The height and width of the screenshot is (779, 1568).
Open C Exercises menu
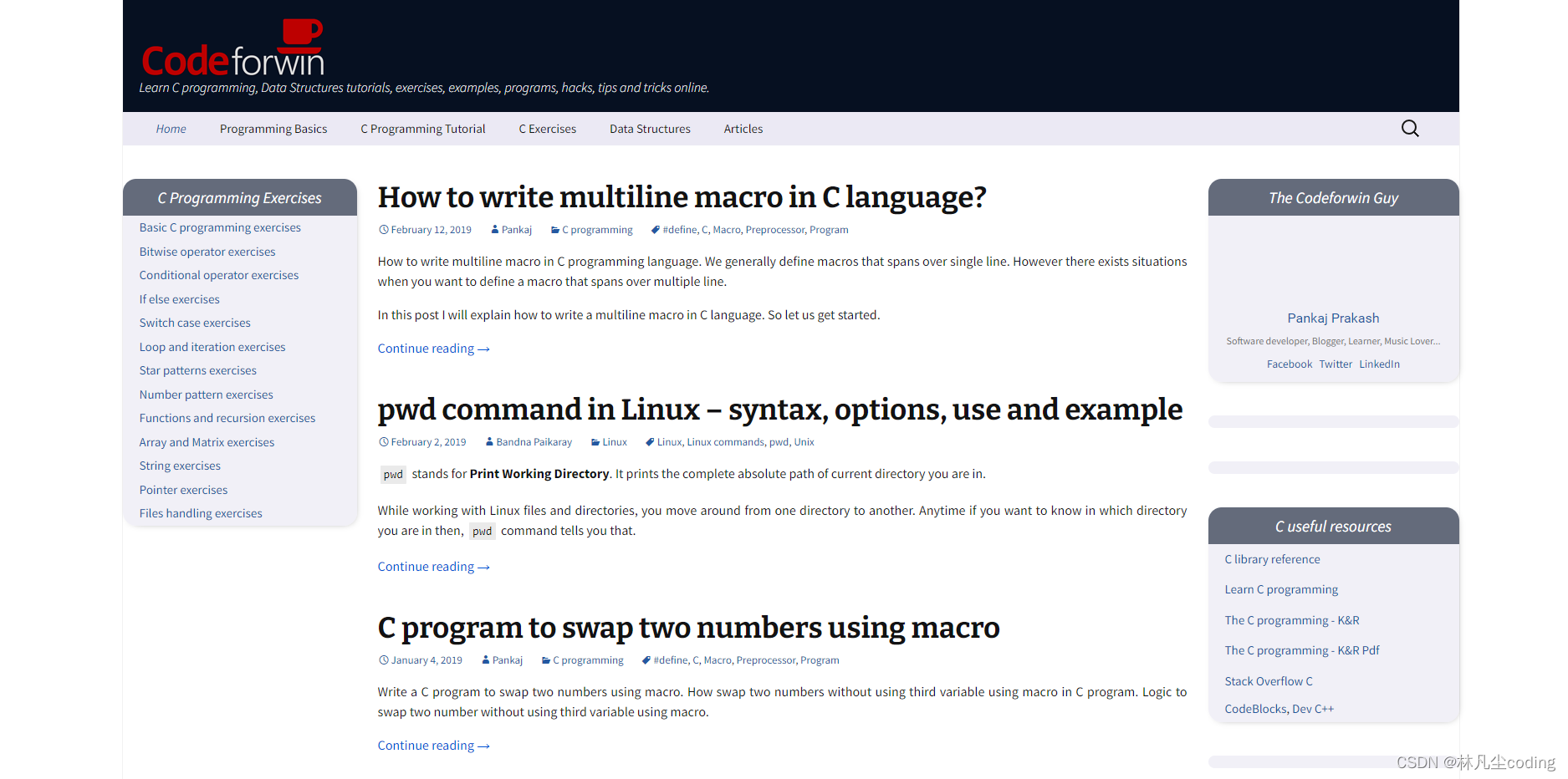(x=547, y=129)
